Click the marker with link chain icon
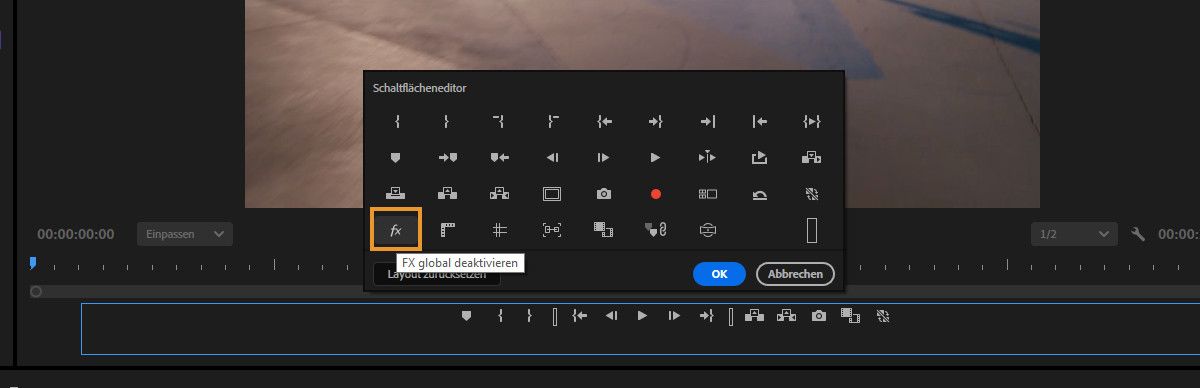The width and height of the screenshot is (1200, 388). pos(656,230)
